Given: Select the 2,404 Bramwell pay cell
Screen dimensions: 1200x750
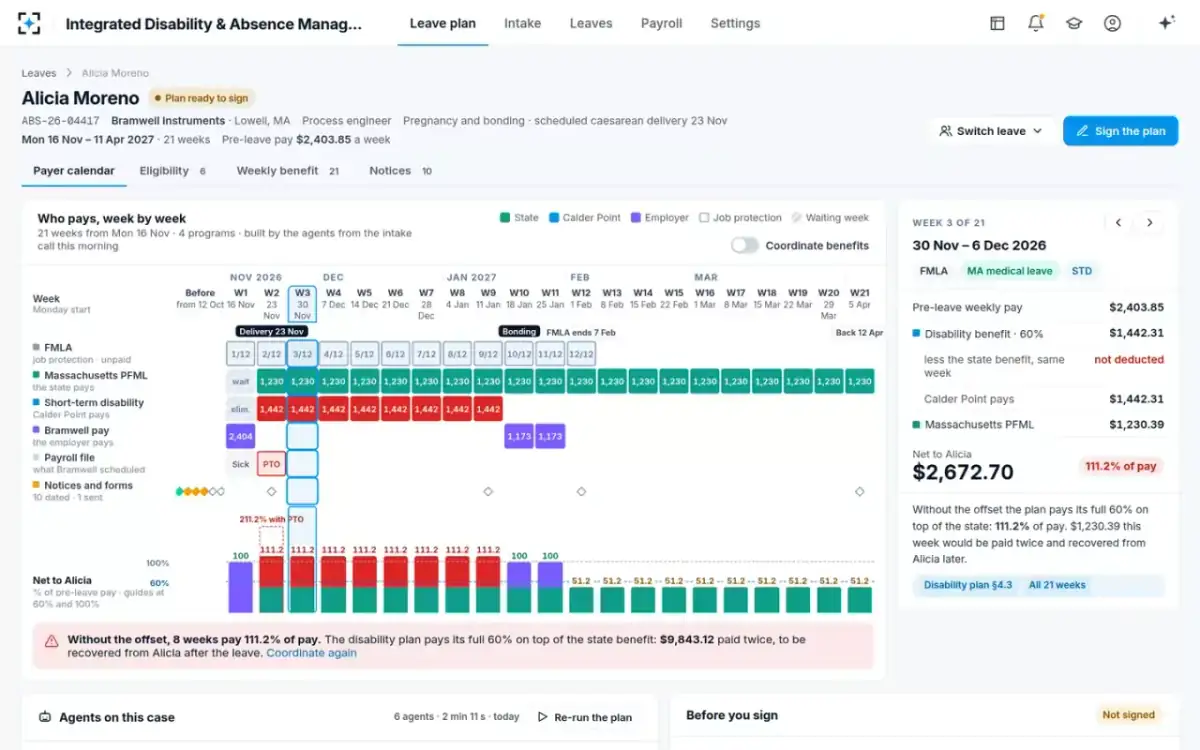Looking at the screenshot, I should pyautogui.click(x=240, y=436).
